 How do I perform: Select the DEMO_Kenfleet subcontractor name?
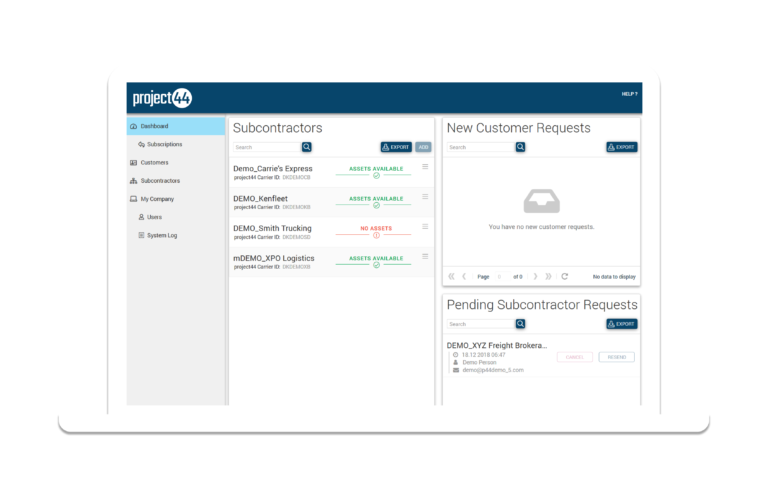pyautogui.click(x=260, y=198)
